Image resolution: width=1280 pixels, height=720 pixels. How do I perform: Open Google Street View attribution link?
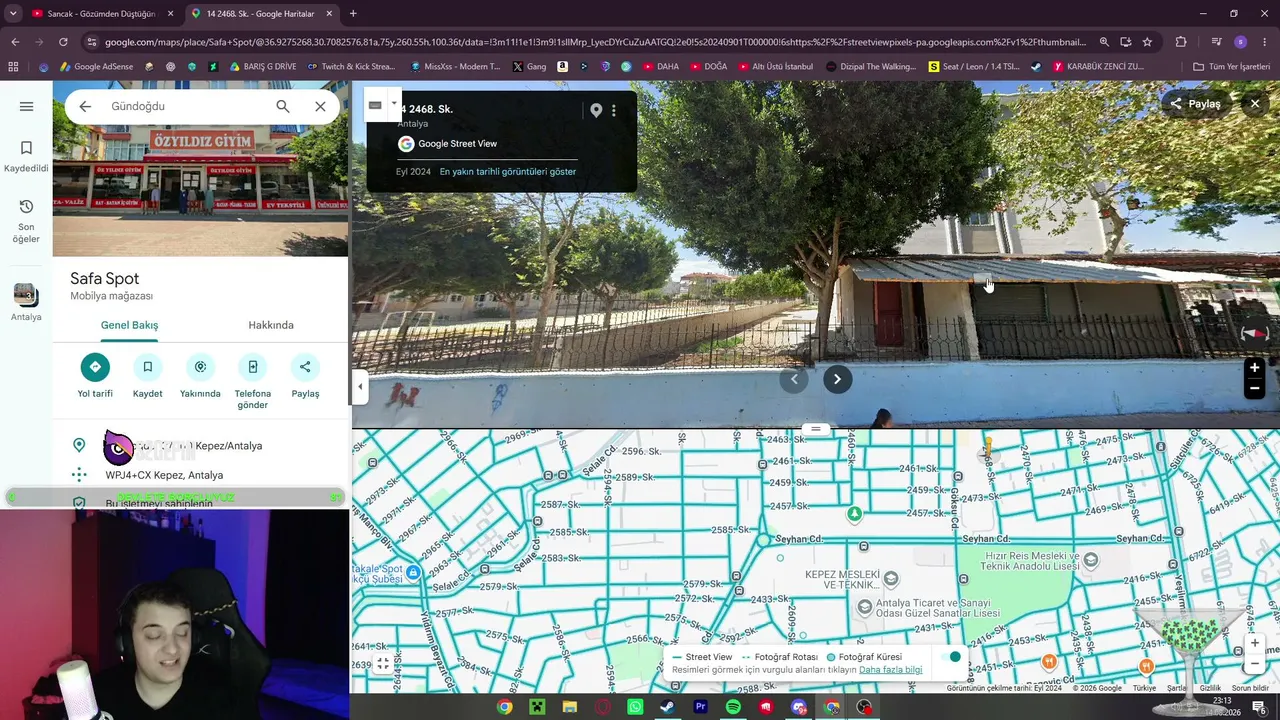tap(457, 144)
